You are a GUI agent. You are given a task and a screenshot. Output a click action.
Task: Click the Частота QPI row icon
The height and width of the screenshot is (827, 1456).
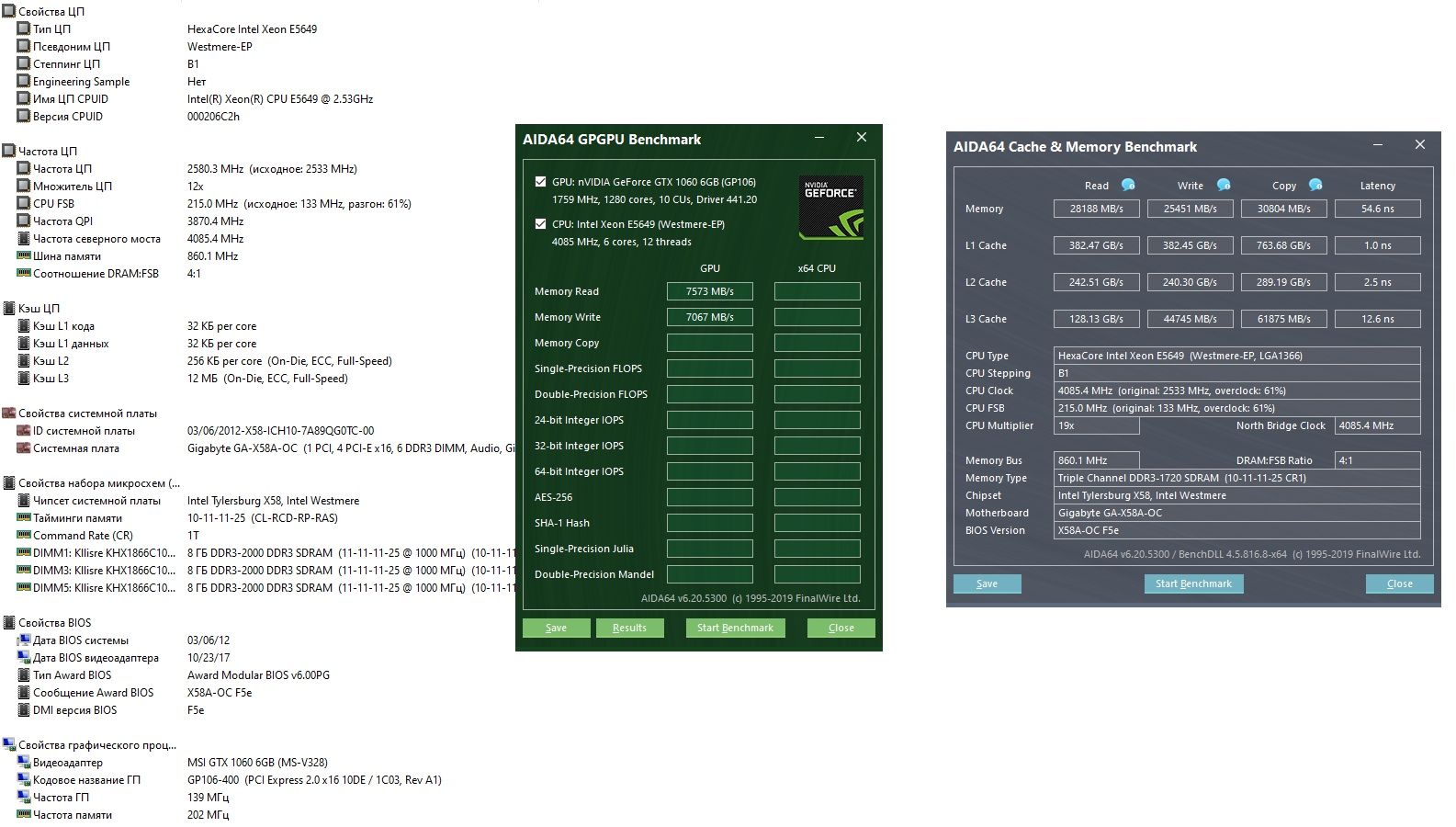click(x=24, y=221)
